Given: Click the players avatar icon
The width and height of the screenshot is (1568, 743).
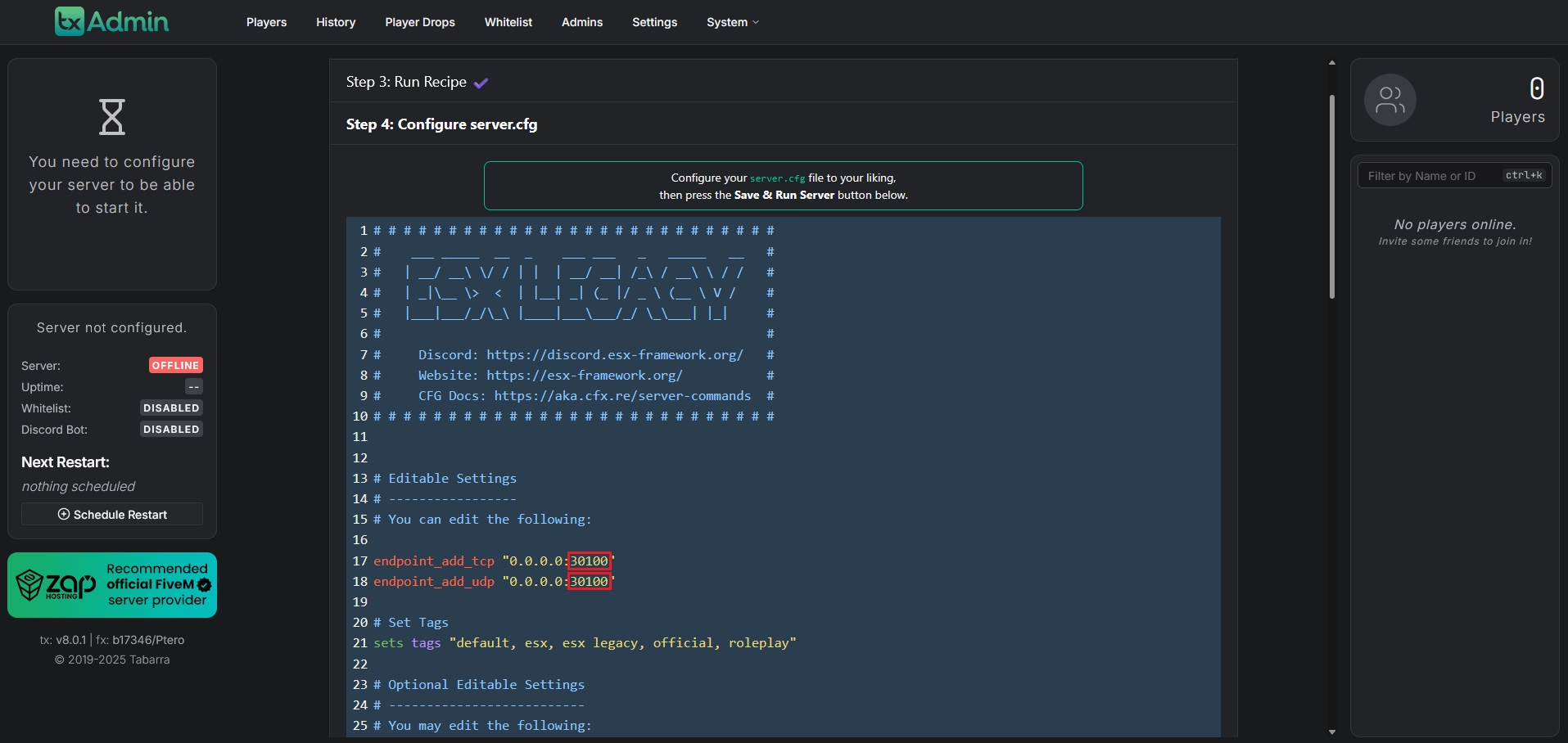Looking at the screenshot, I should [x=1390, y=100].
